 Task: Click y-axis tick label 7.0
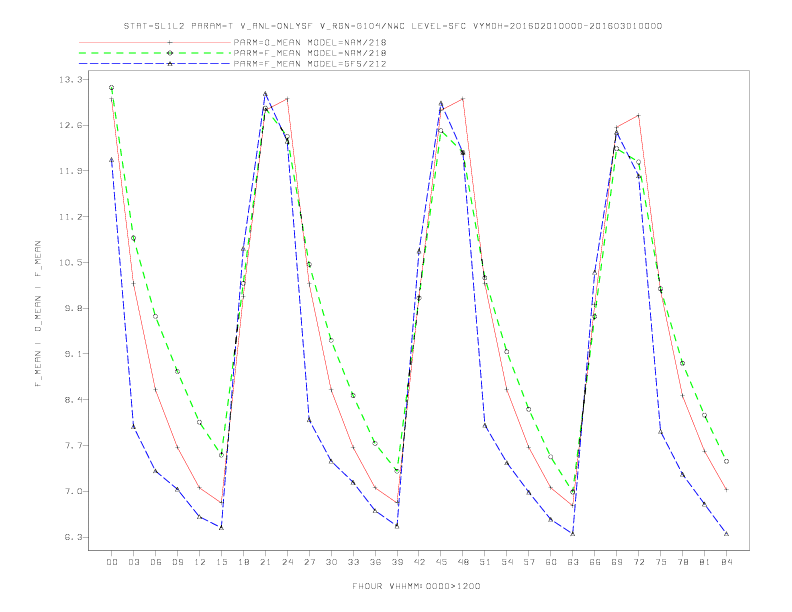(x=73, y=491)
